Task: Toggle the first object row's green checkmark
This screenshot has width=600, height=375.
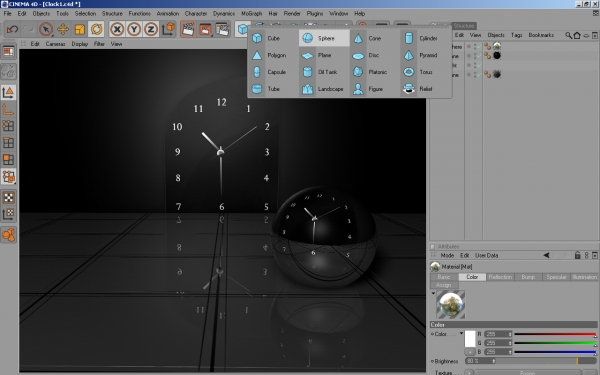Action: point(479,47)
